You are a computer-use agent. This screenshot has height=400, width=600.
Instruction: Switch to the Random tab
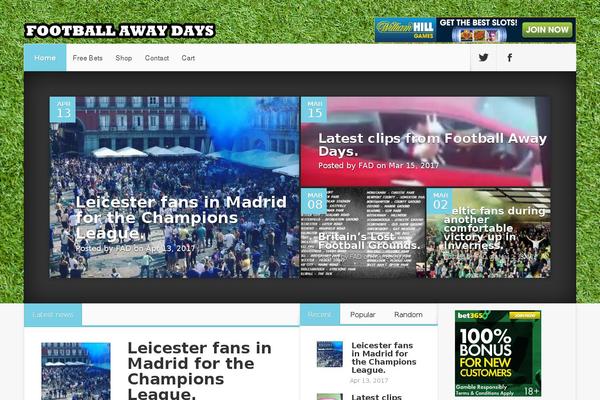(408, 315)
